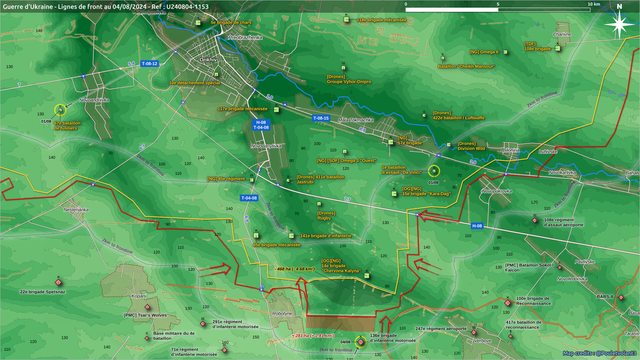Screen dimensions: 640x360
Task: Click the white scale bar at top
Action: tap(498, 9)
